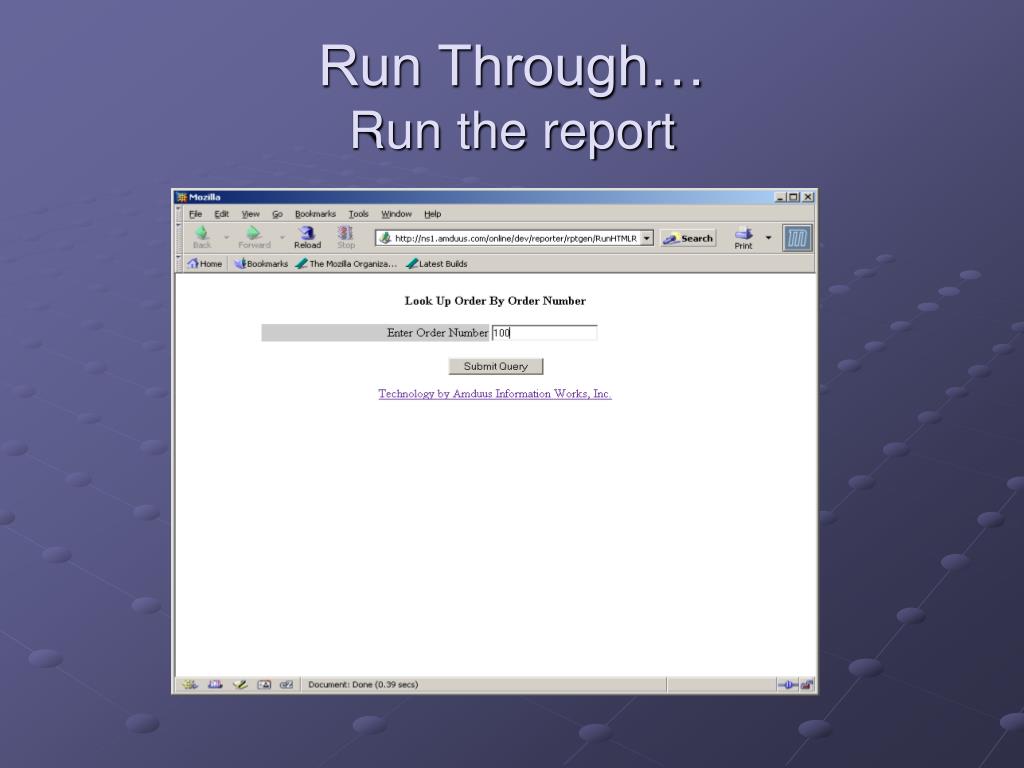Open Mail component from status bar
1024x768 pixels.
point(216,684)
